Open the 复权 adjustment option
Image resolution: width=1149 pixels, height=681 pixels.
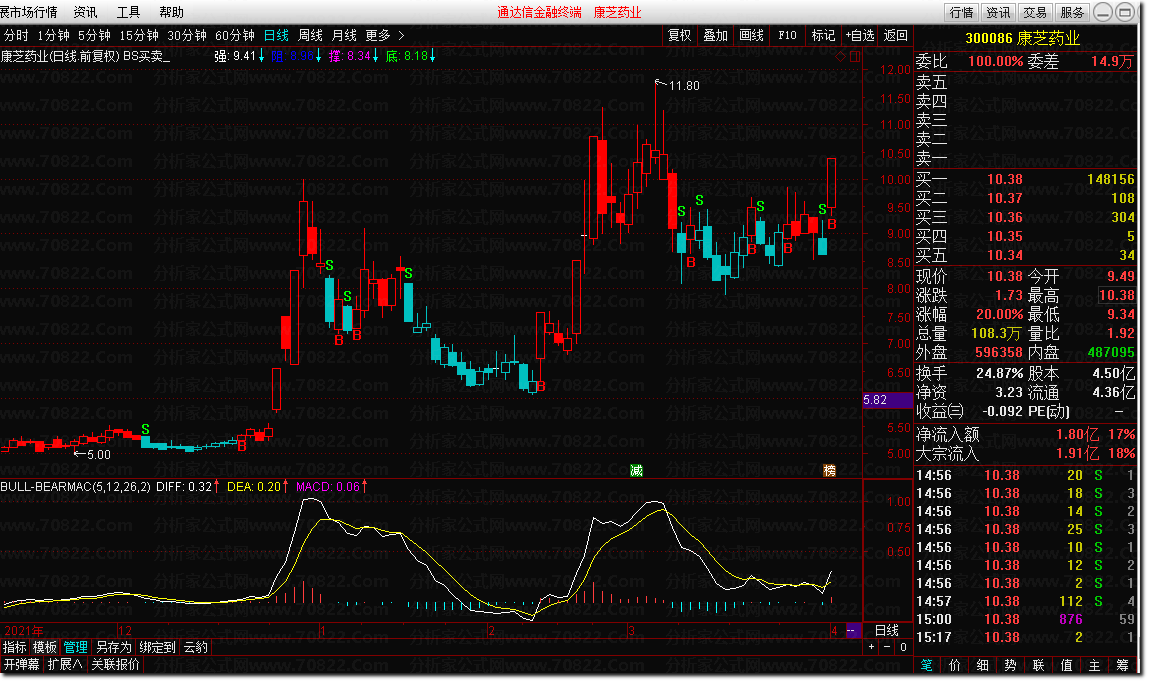pyautogui.click(x=679, y=35)
